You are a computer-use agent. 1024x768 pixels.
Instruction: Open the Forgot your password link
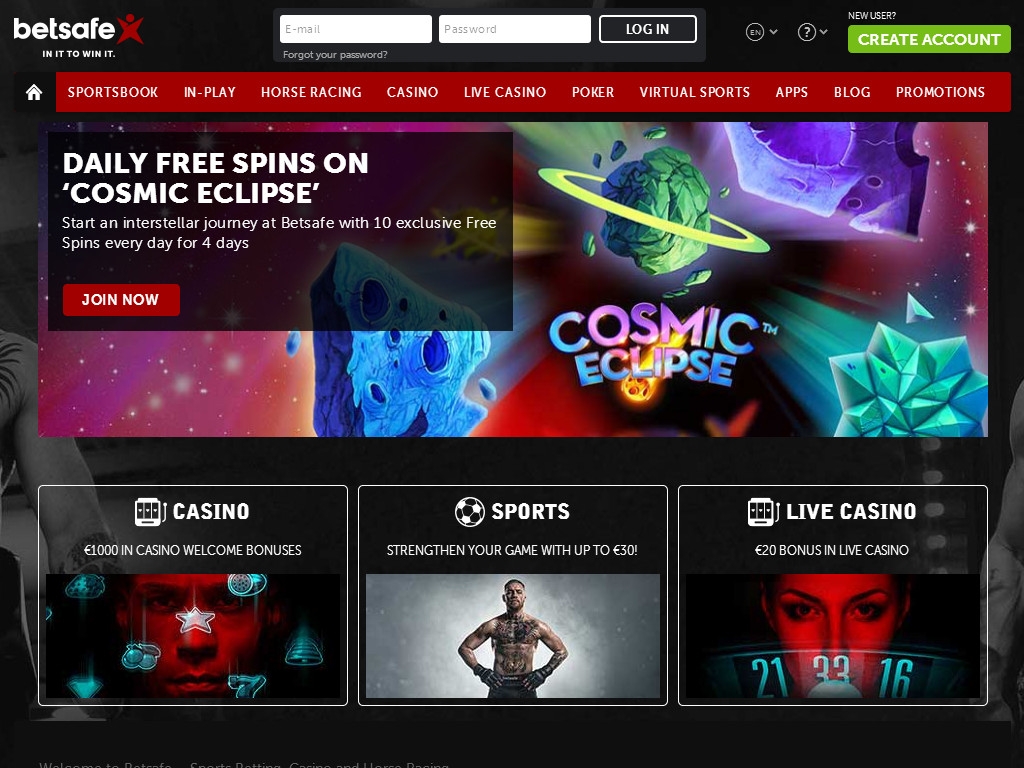335,55
